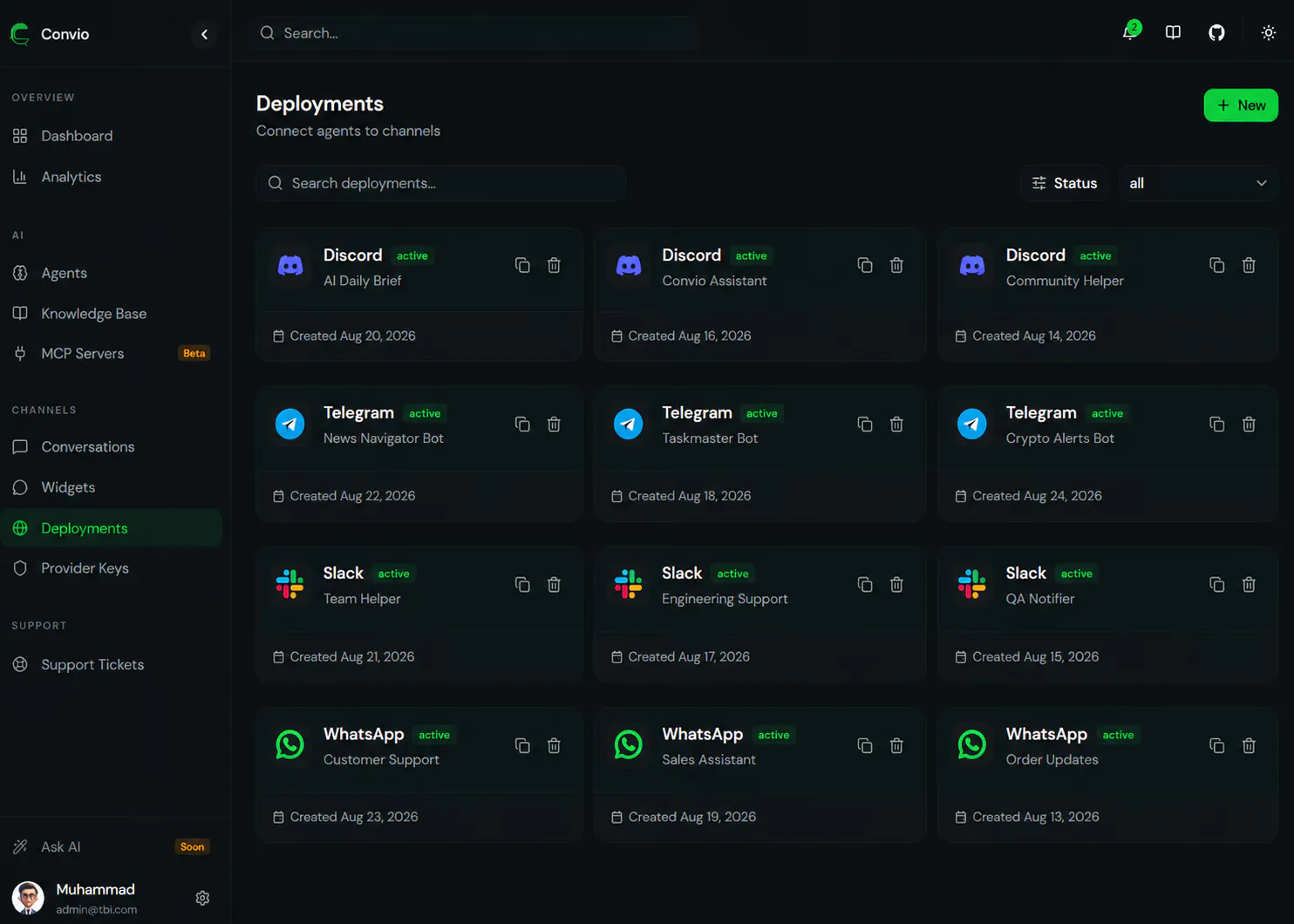Open the GitHub repository icon
Screen dimensions: 1294x924
[1216, 32]
